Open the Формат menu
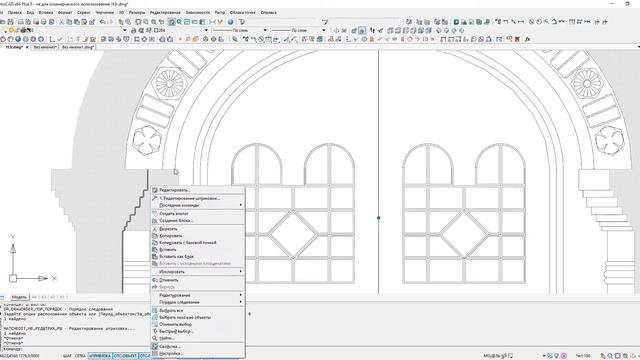The height and width of the screenshot is (360, 640). (x=65, y=13)
